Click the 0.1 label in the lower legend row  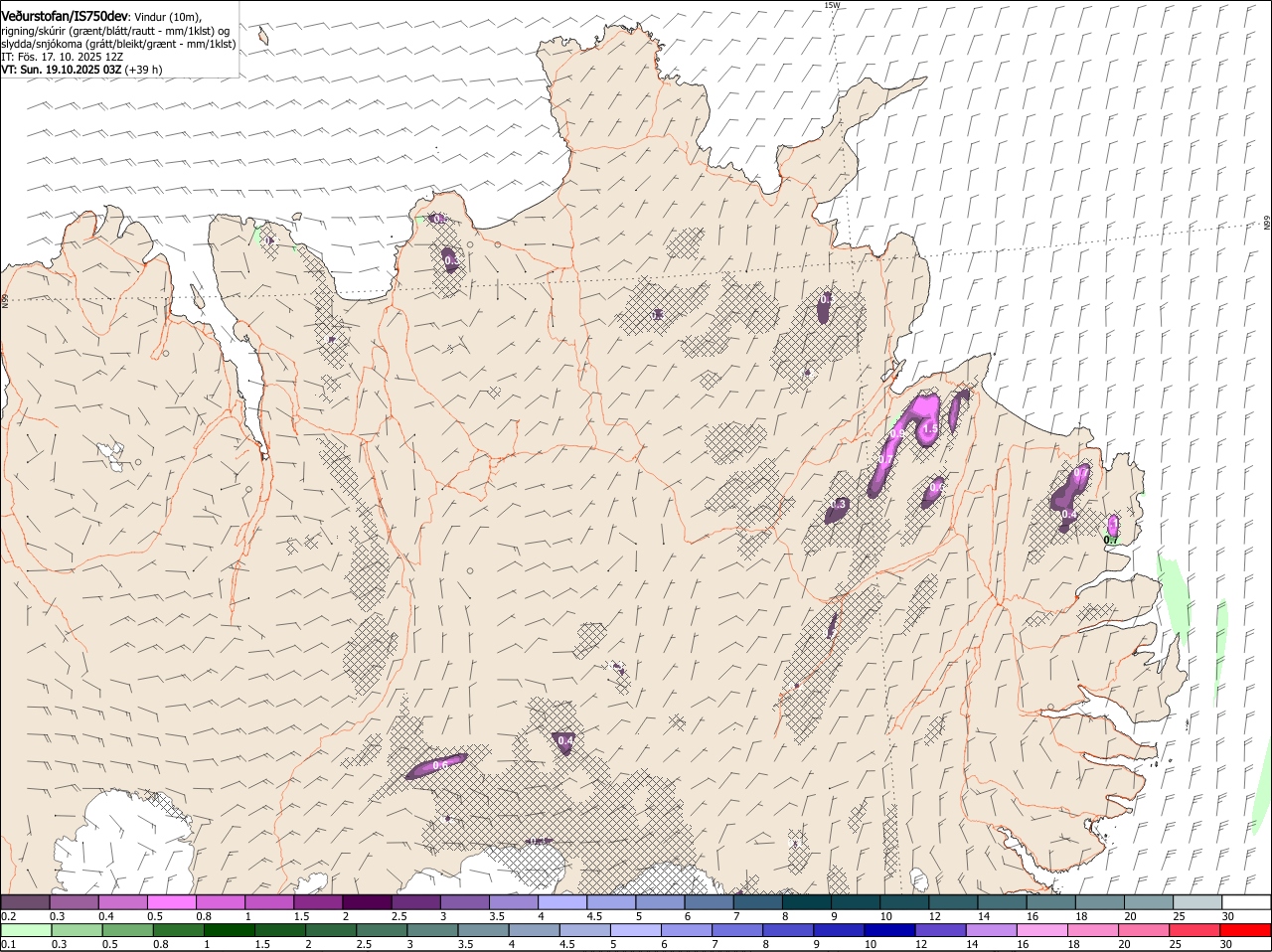pyautogui.click(x=9, y=944)
